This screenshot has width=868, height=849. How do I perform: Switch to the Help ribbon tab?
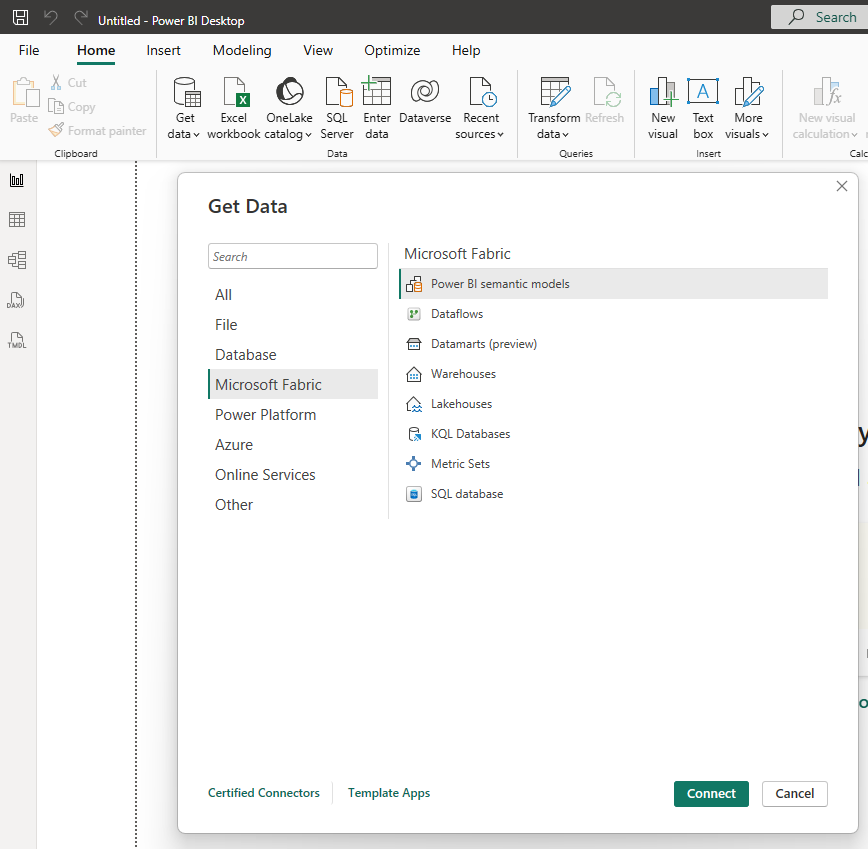[x=466, y=50]
